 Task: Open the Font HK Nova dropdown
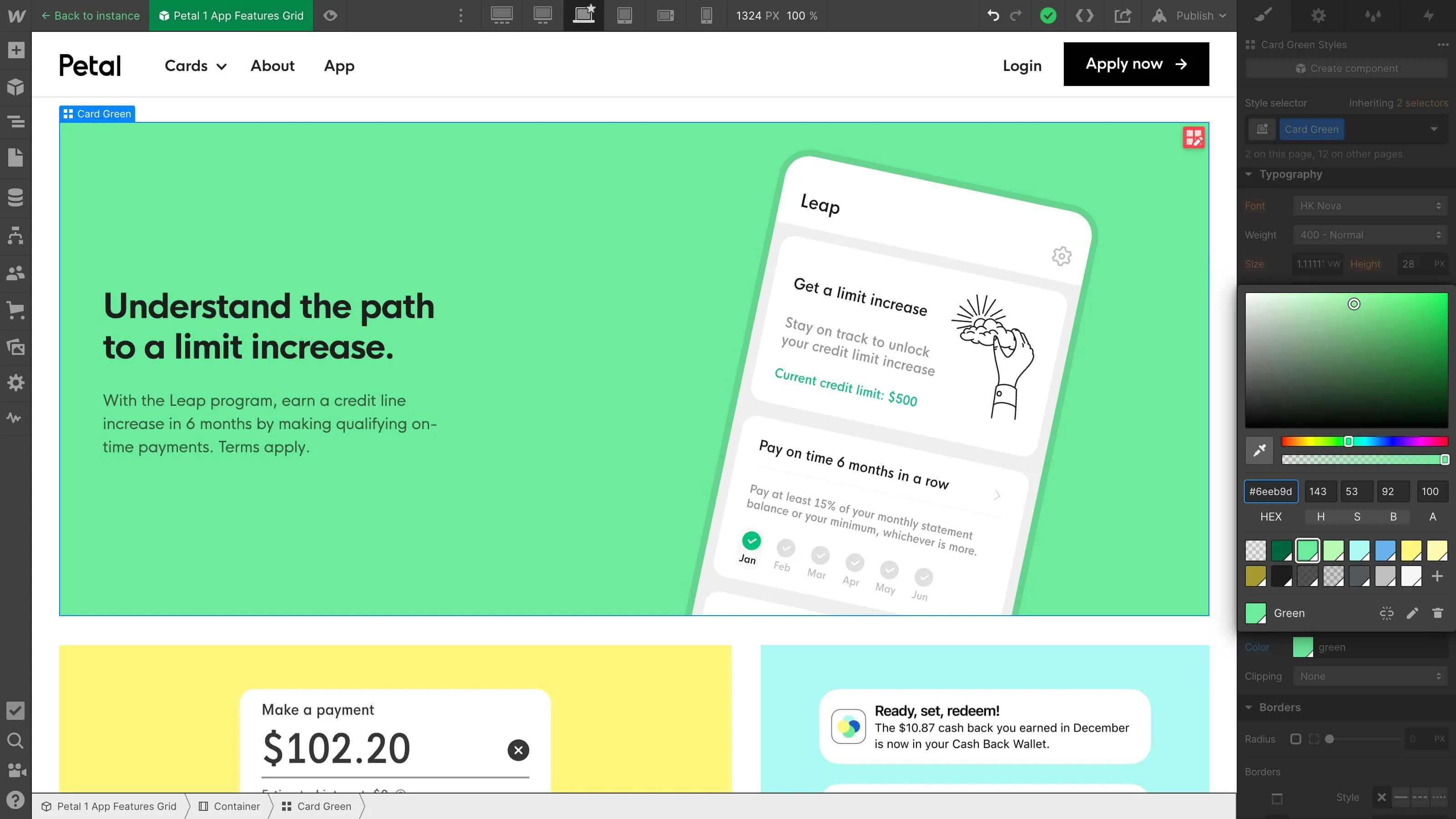click(1370, 206)
